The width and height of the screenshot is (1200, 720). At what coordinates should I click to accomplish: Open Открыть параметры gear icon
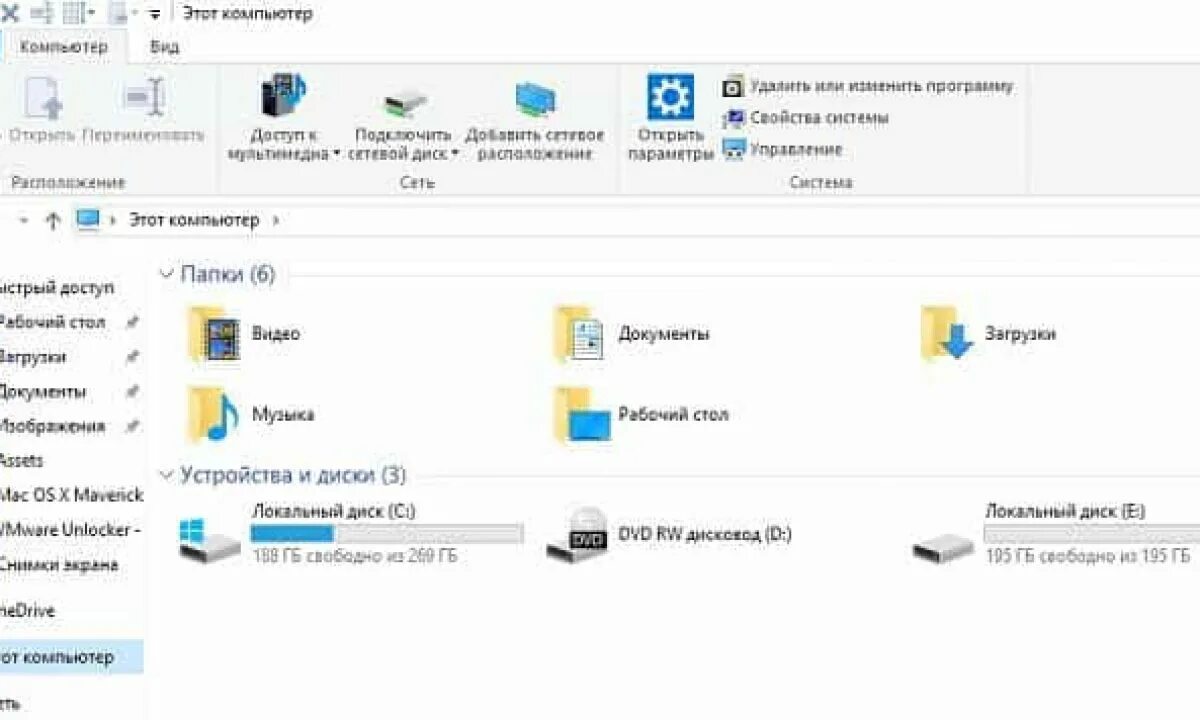tap(670, 97)
